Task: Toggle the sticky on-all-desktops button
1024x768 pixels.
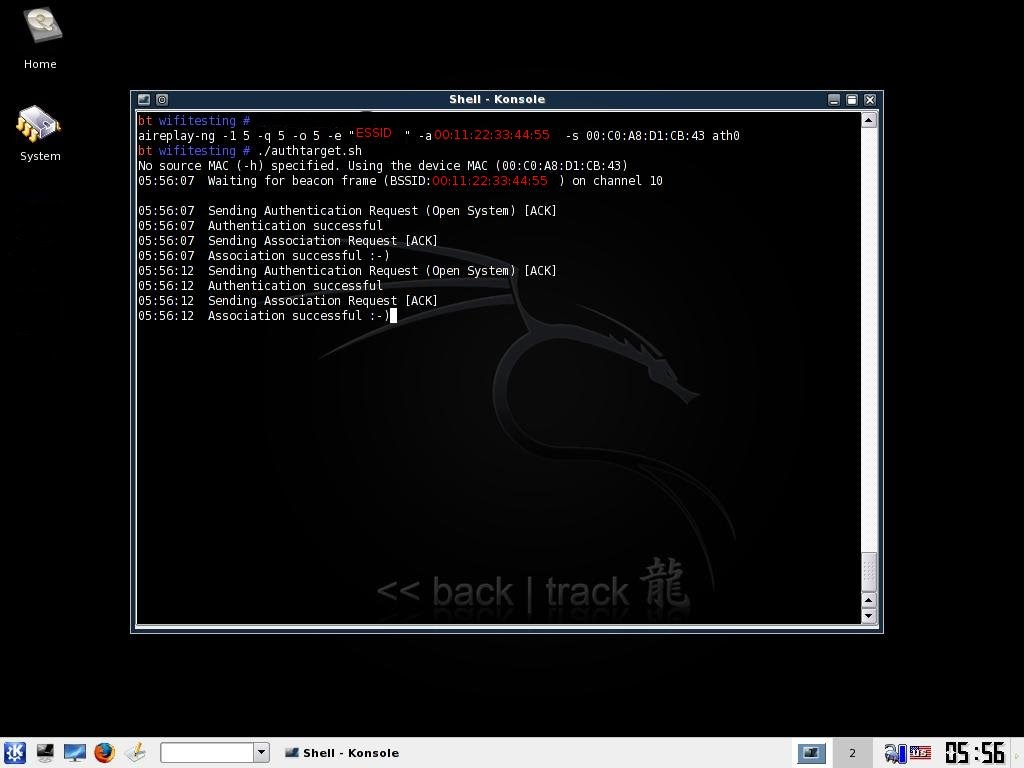Action: pyautogui.click(x=162, y=99)
